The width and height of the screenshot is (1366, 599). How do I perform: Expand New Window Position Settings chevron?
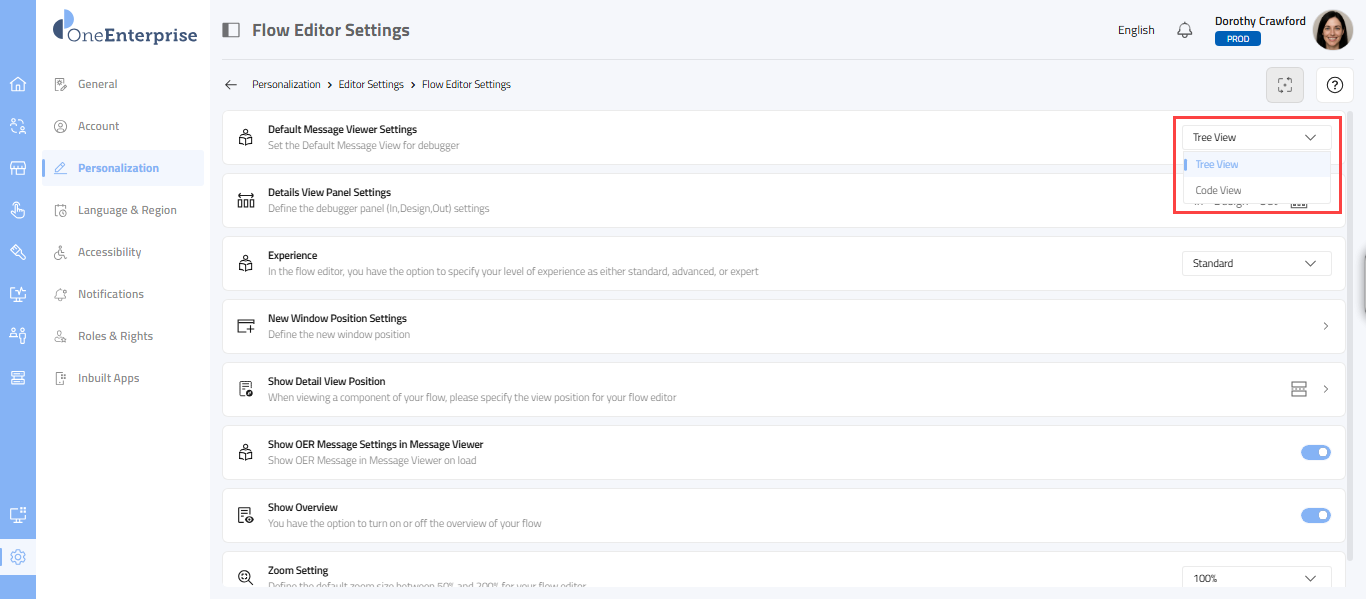point(1326,326)
